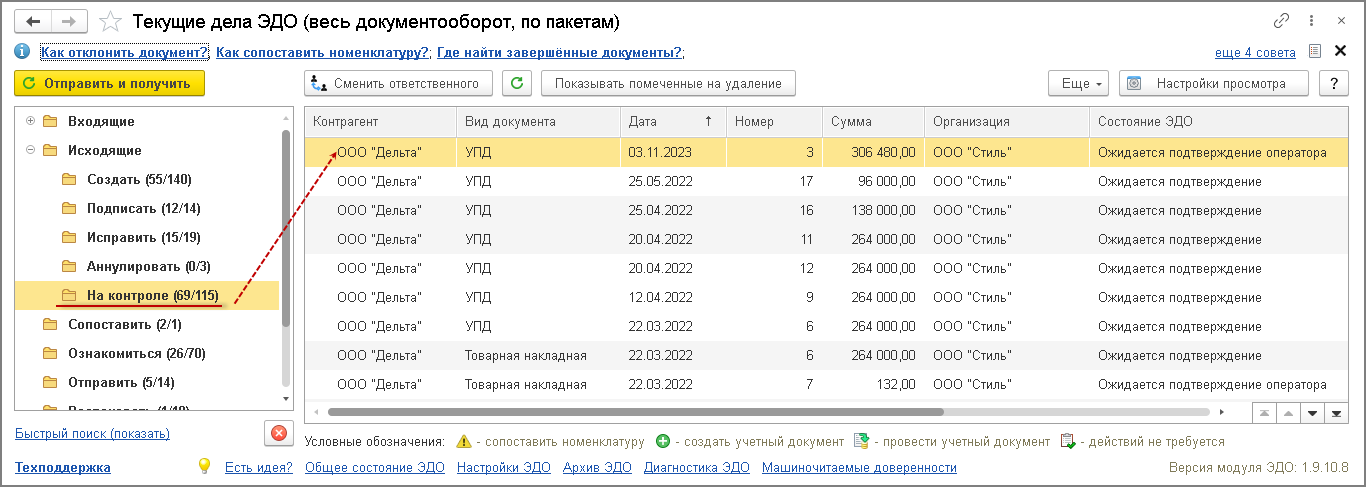Image resolution: width=1366 pixels, height=487 pixels.
Task: Open the kebab three-dots window menu
Action: 1311,21
